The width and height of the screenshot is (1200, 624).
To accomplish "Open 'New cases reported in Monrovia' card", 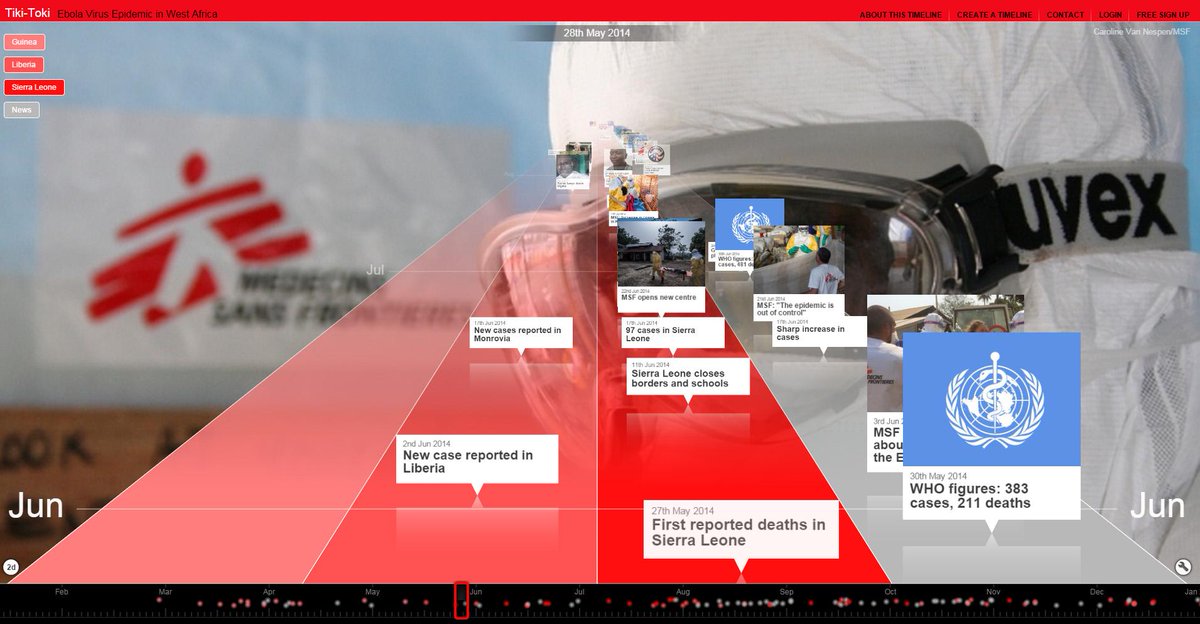I will point(520,333).
